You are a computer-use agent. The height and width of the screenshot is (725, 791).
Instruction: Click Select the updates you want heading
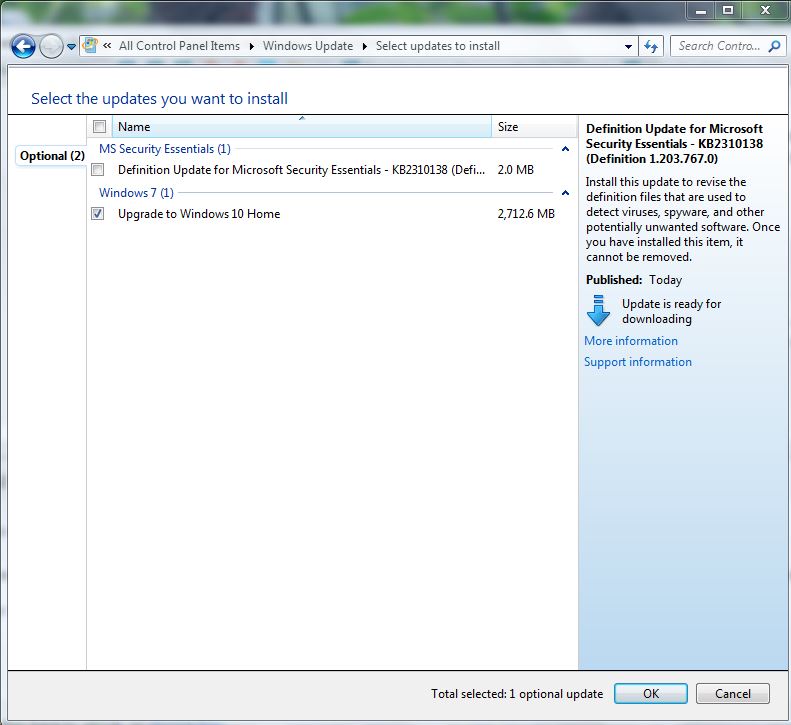pyautogui.click(x=159, y=98)
